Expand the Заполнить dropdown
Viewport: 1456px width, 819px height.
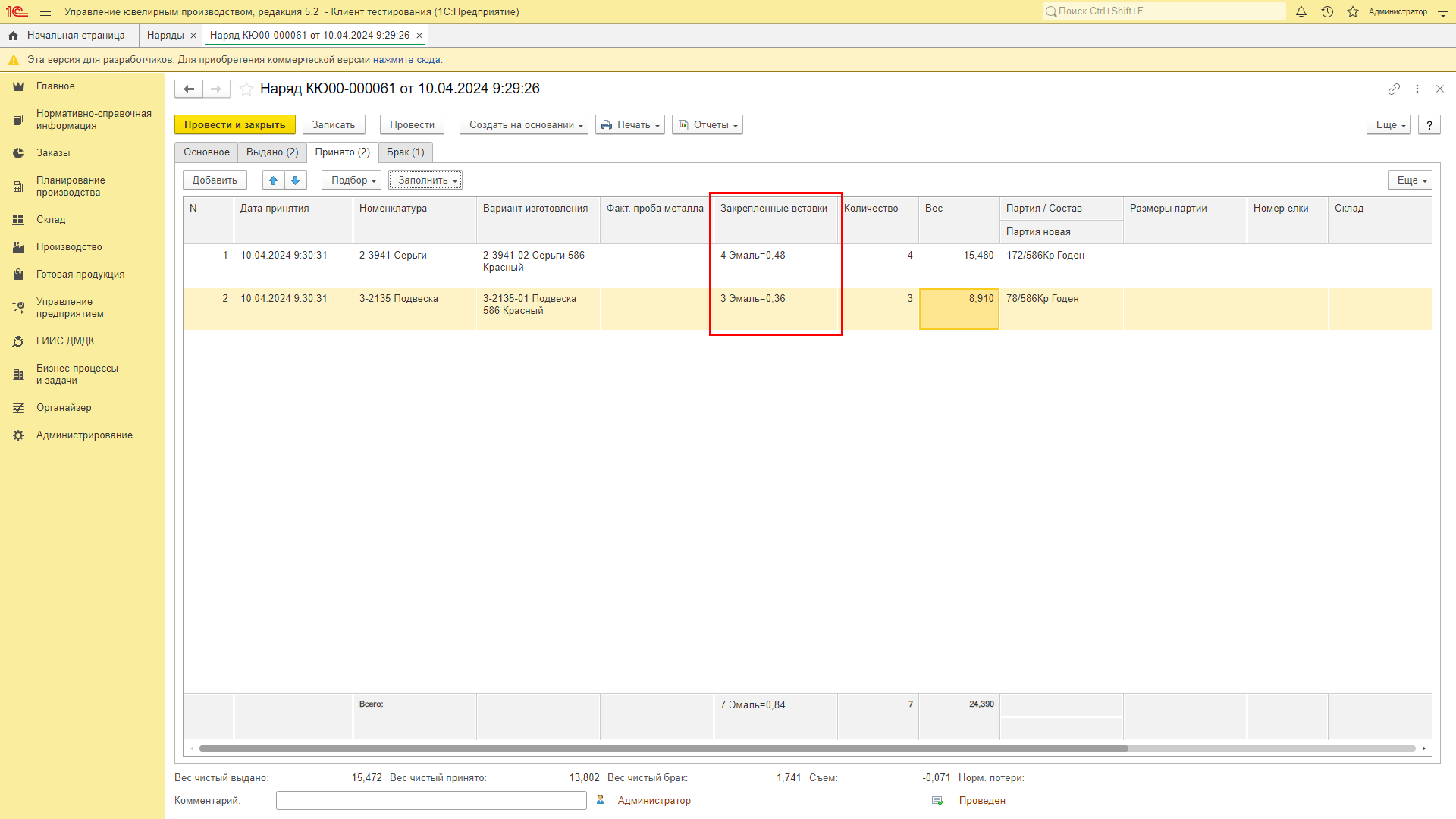(x=425, y=180)
